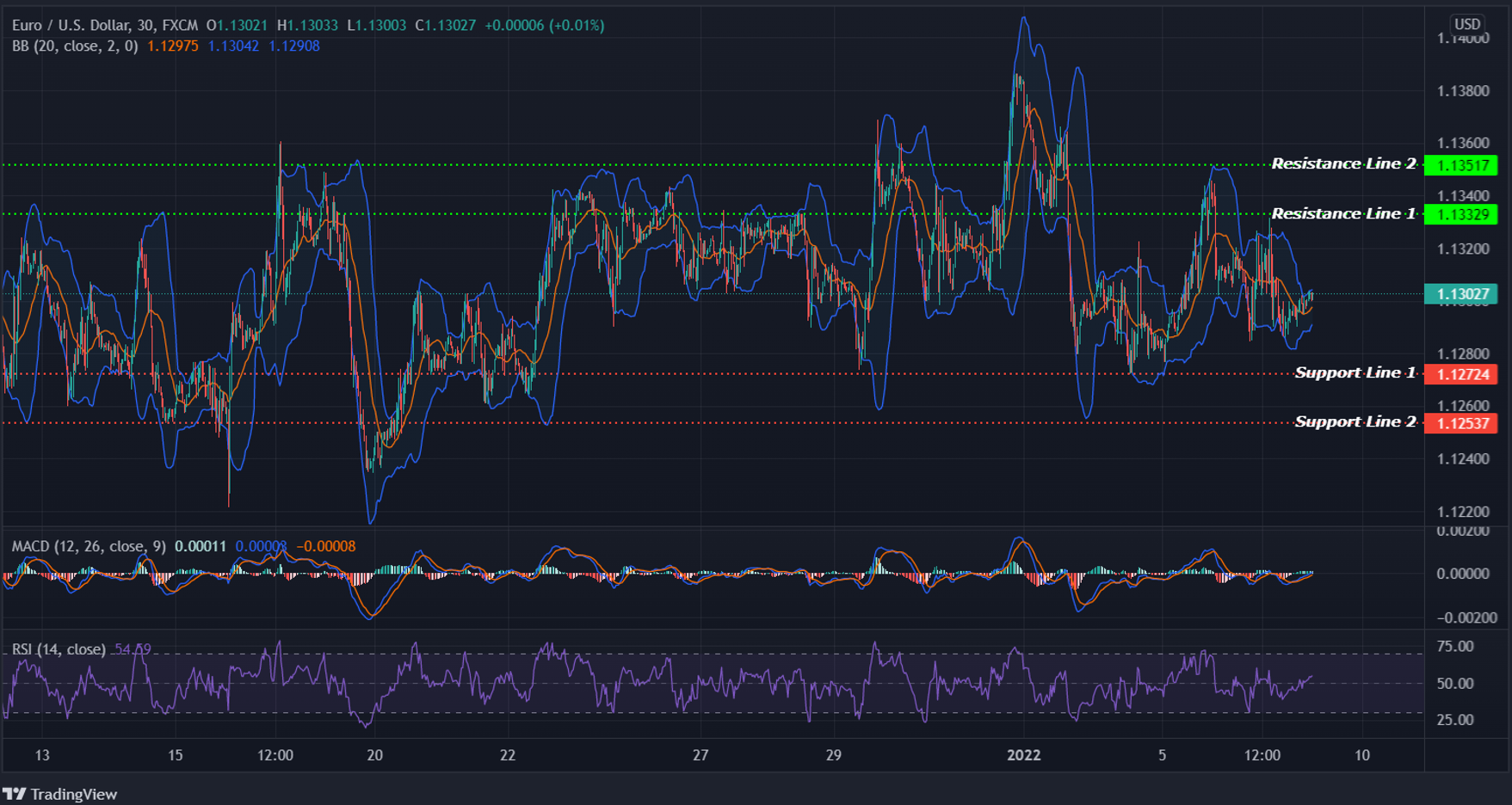1512x805 pixels.
Task: Click the 12:00 label on the time axis
Action: point(274,756)
